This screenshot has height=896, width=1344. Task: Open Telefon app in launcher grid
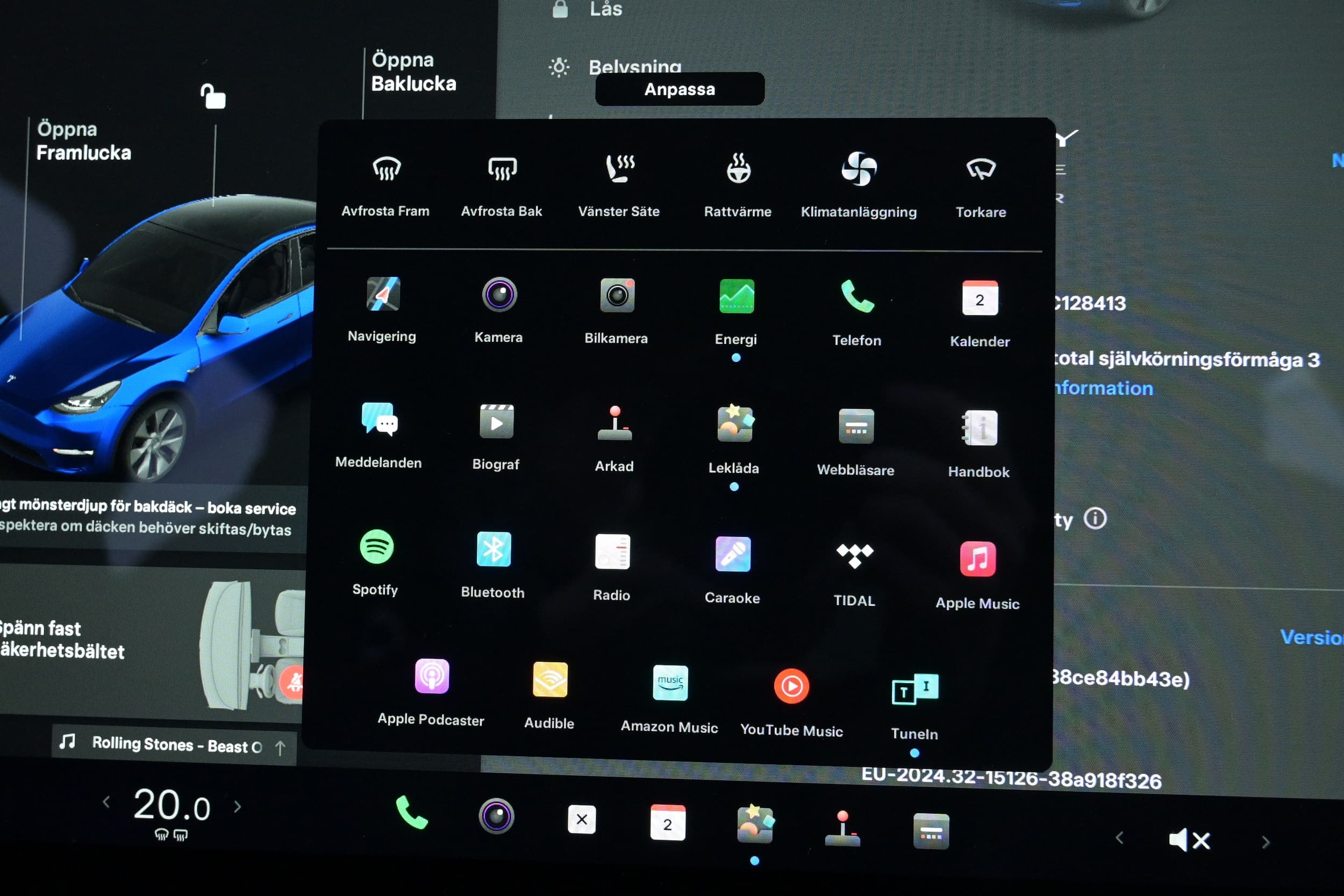(856, 313)
